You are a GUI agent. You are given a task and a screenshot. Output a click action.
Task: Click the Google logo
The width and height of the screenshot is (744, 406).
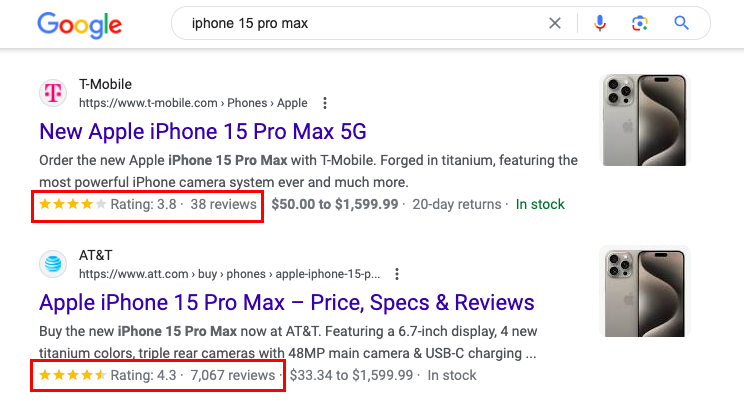[x=79, y=24]
